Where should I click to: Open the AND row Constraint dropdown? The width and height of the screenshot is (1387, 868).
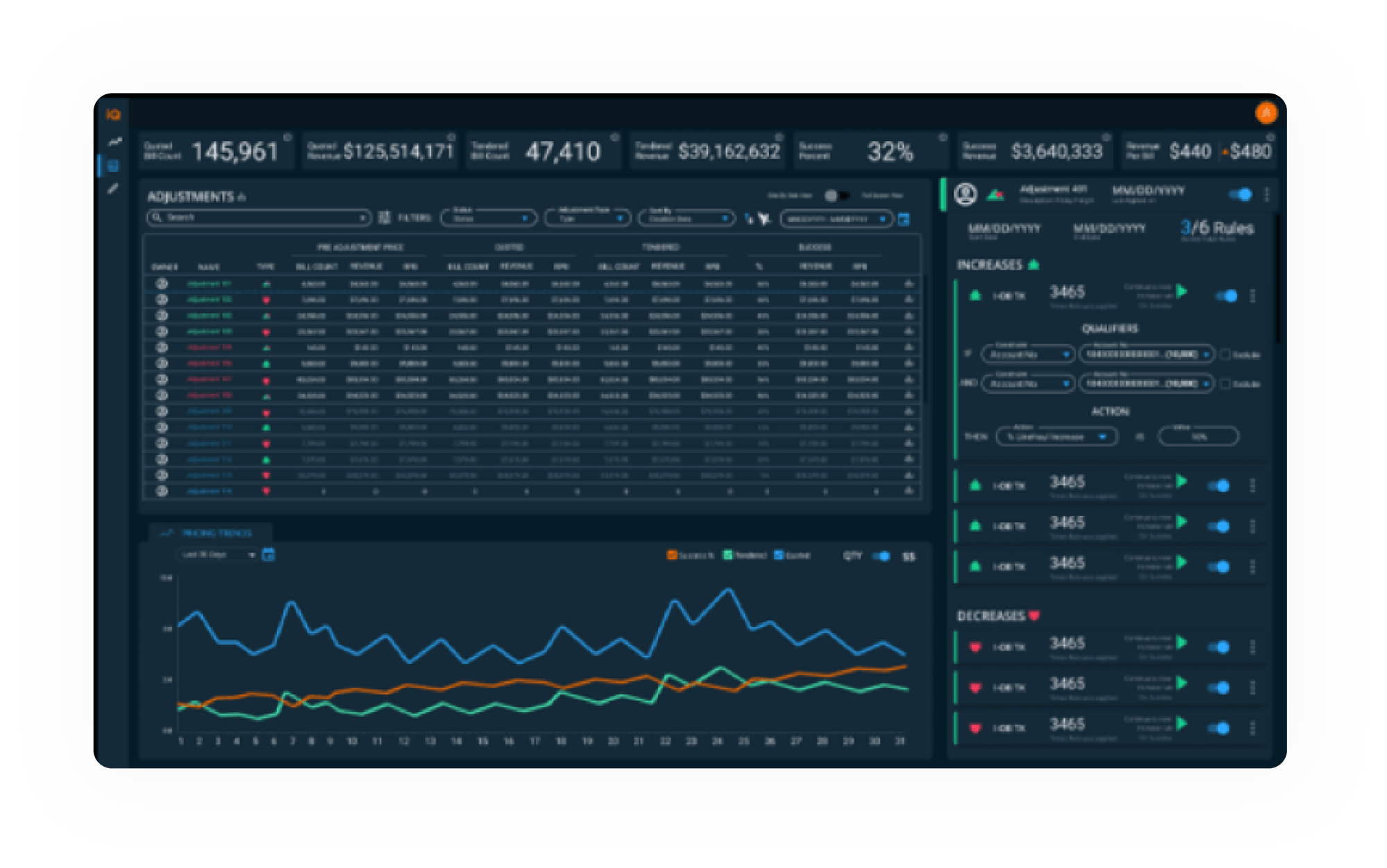pos(1028,383)
